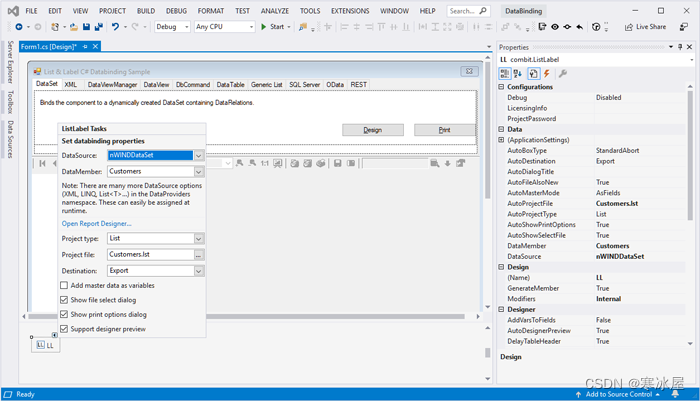This screenshot has width=700, height=401.
Task: Click the Properties panel vertical scrollbar
Action: click(690, 156)
